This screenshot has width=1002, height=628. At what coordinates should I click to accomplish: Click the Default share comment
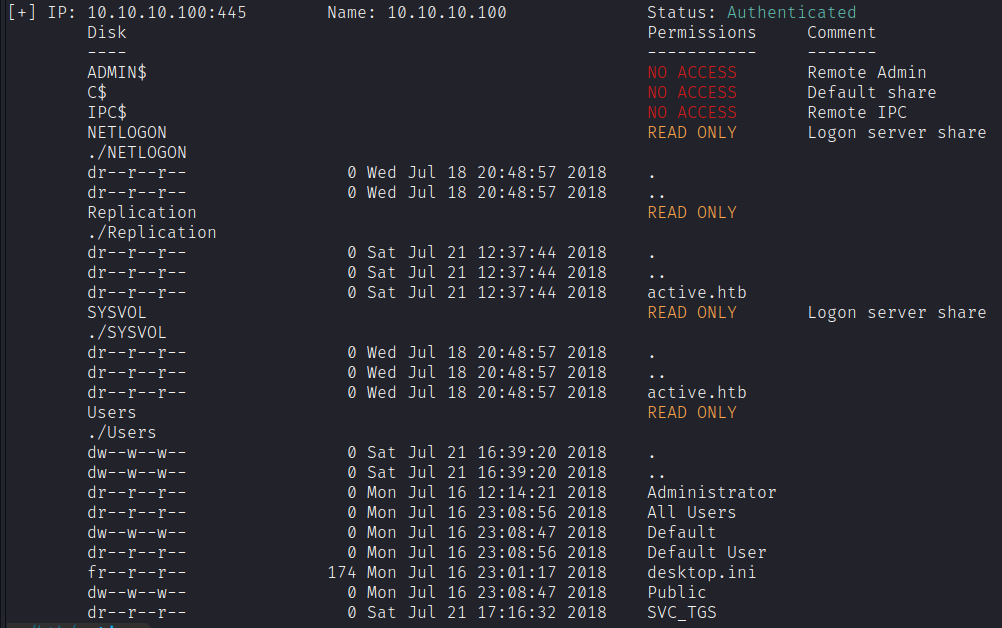pos(872,93)
